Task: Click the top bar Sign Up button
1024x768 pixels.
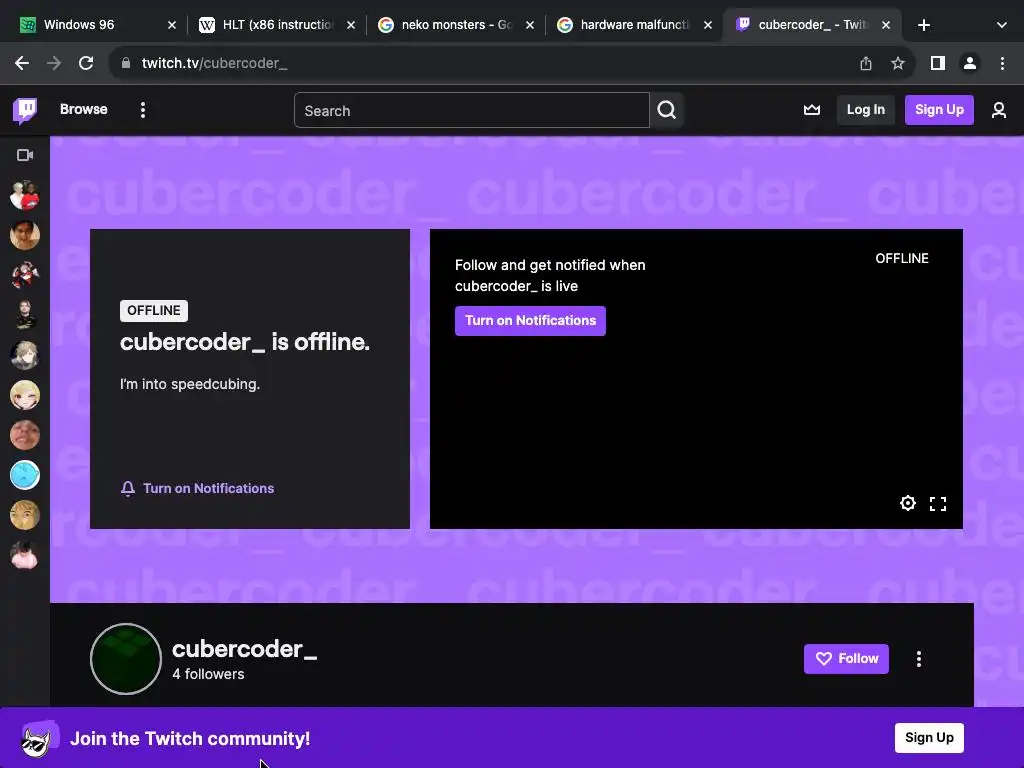Action: coord(939,110)
